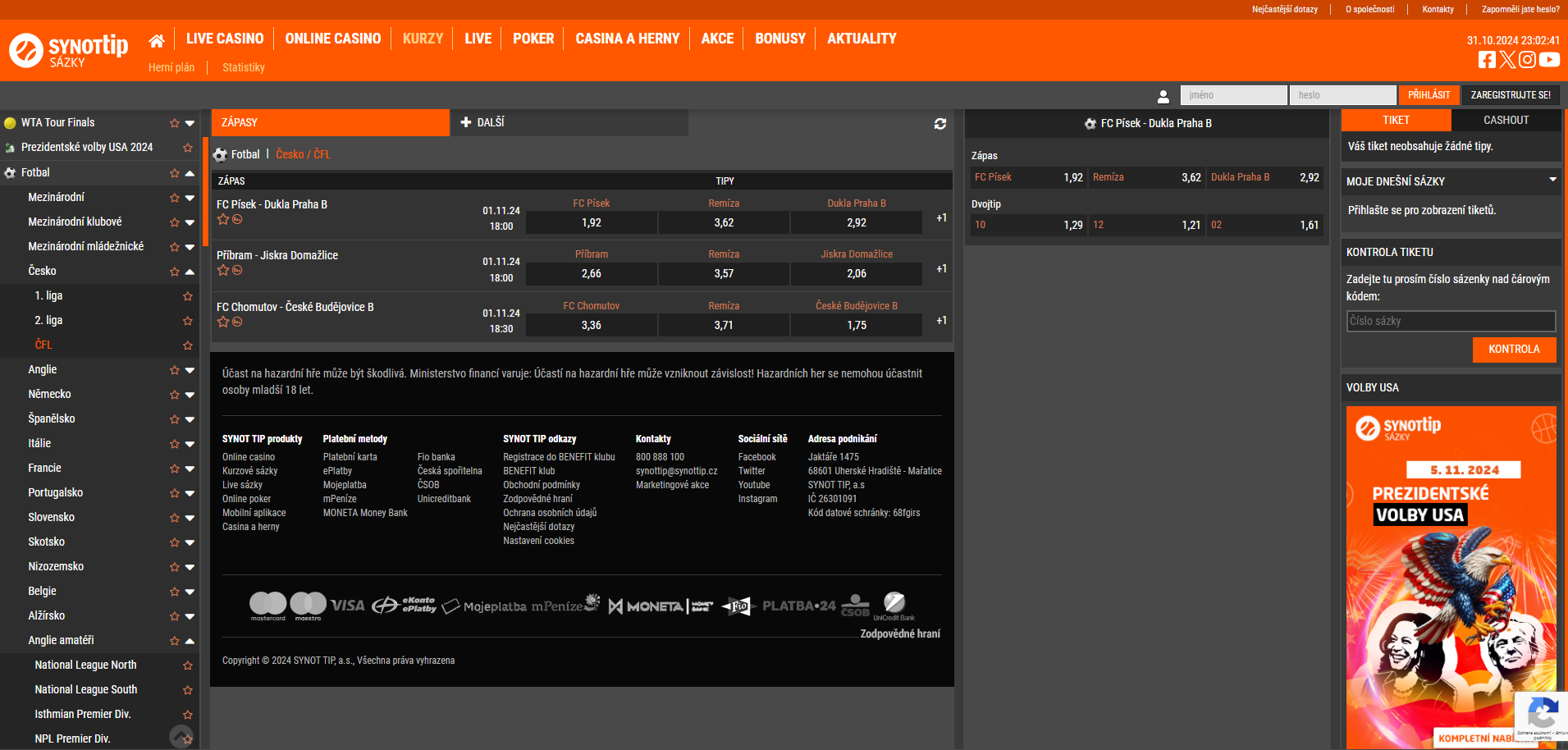Image resolution: width=1568 pixels, height=750 pixels.
Task: Expand the Německo country arrow
Action: (190, 395)
